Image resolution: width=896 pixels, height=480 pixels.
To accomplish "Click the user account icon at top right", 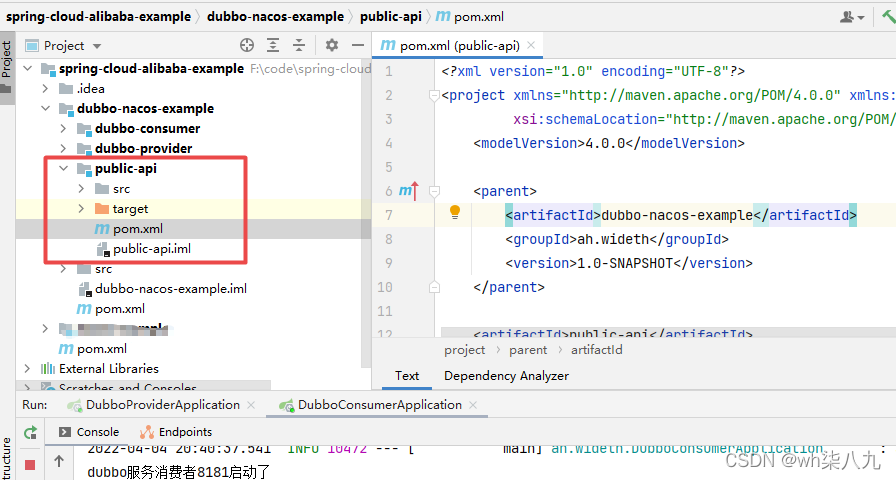I will (851, 17).
